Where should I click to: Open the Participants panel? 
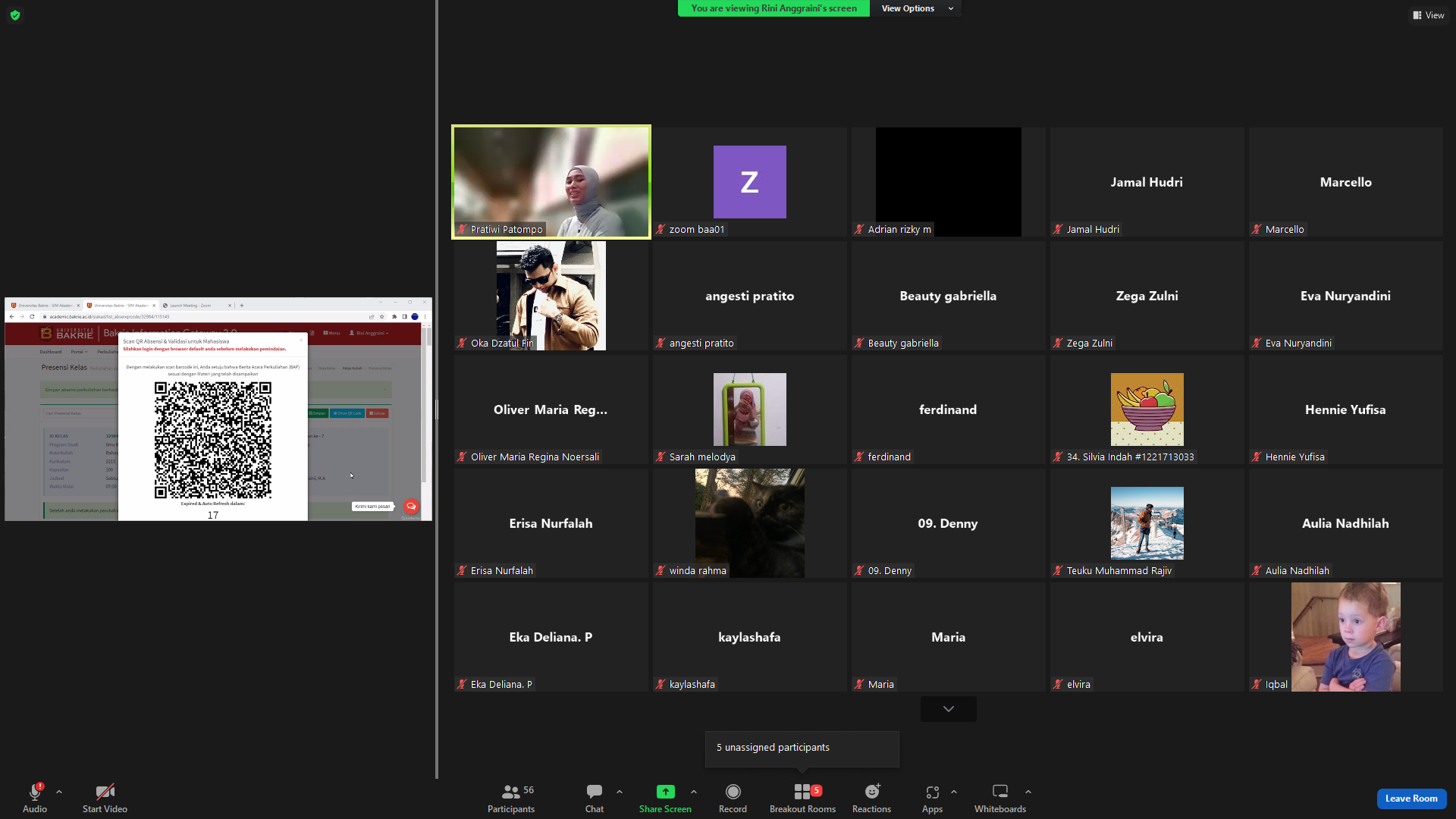[511, 798]
